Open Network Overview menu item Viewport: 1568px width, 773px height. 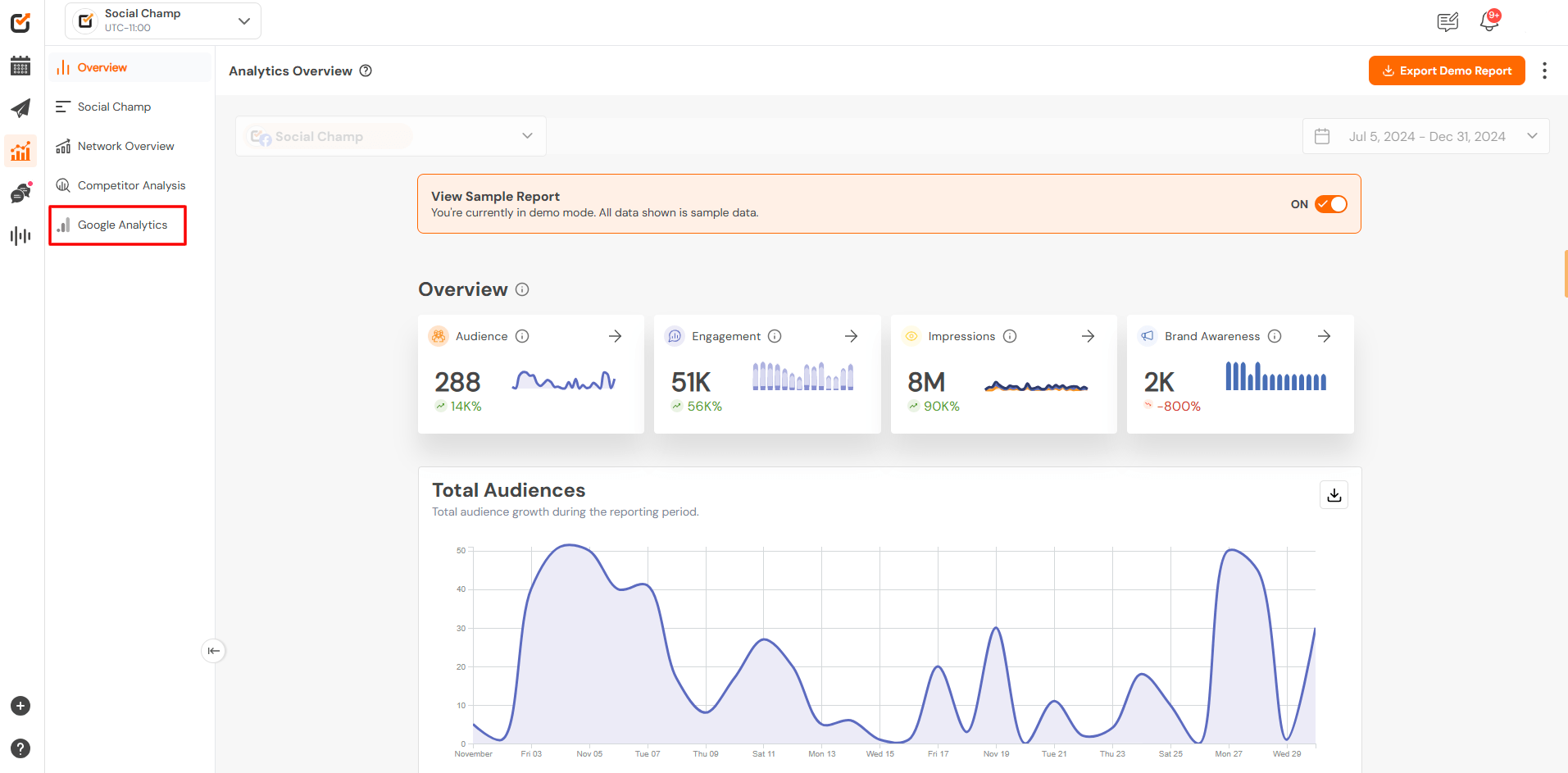point(130,146)
